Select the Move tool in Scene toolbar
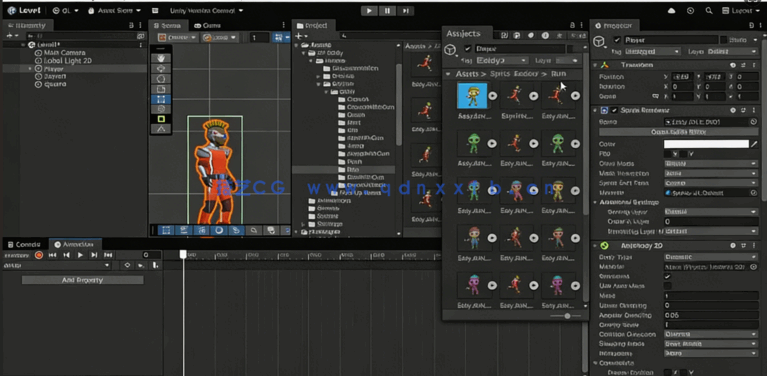Screen dimensions: 767x376 [161, 68]
